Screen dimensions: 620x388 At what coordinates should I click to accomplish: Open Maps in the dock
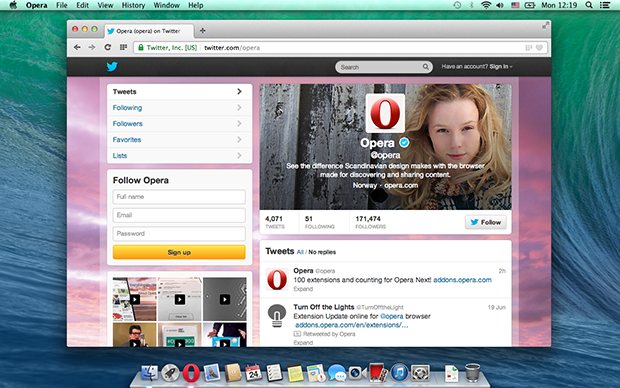316,373
